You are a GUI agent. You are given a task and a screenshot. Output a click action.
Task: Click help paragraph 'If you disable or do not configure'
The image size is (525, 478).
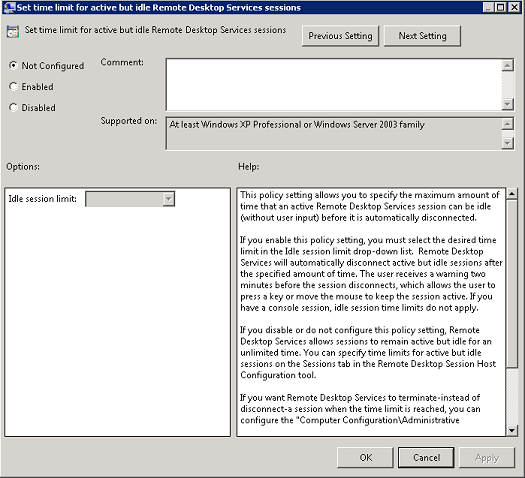click(x=368, y=352)
